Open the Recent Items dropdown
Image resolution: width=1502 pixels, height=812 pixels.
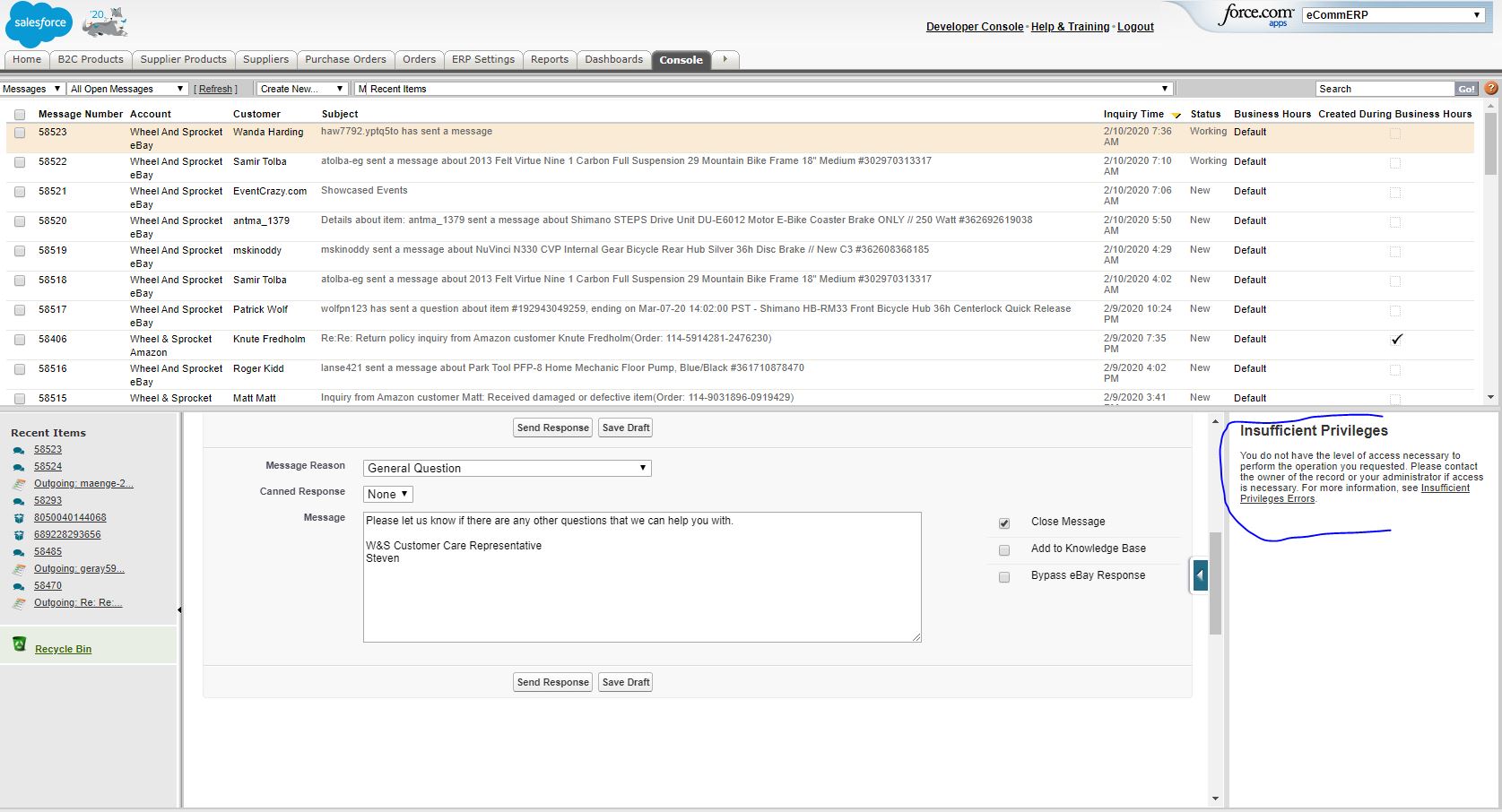764,89
